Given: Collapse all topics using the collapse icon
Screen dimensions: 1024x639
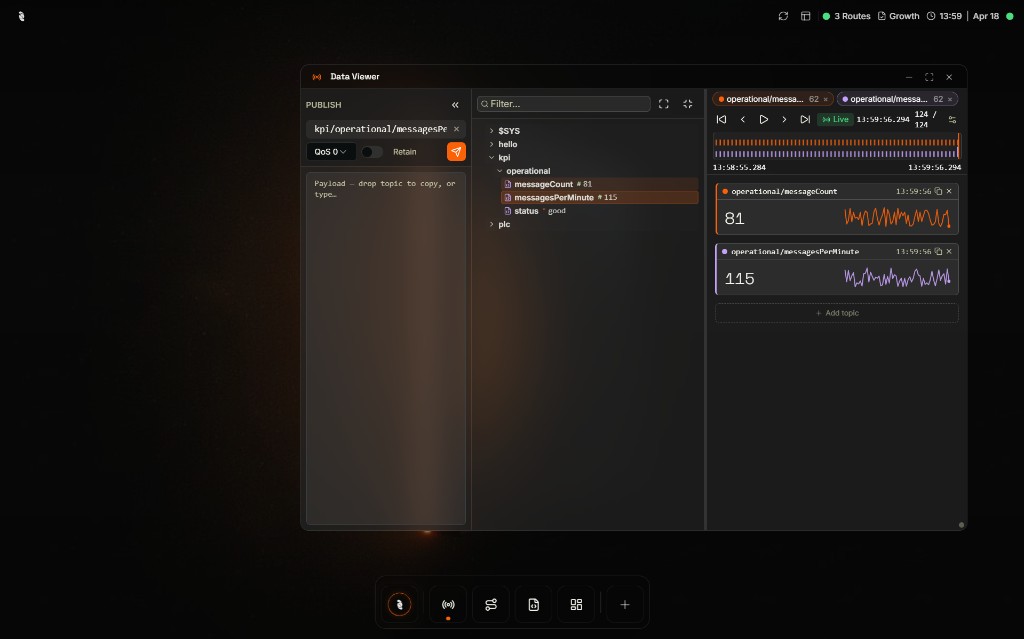Looking at the screenshot, I should [688, 104].
